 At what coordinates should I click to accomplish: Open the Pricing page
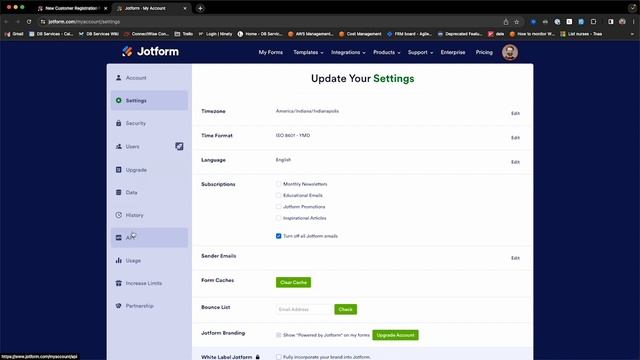coord(484,52)
